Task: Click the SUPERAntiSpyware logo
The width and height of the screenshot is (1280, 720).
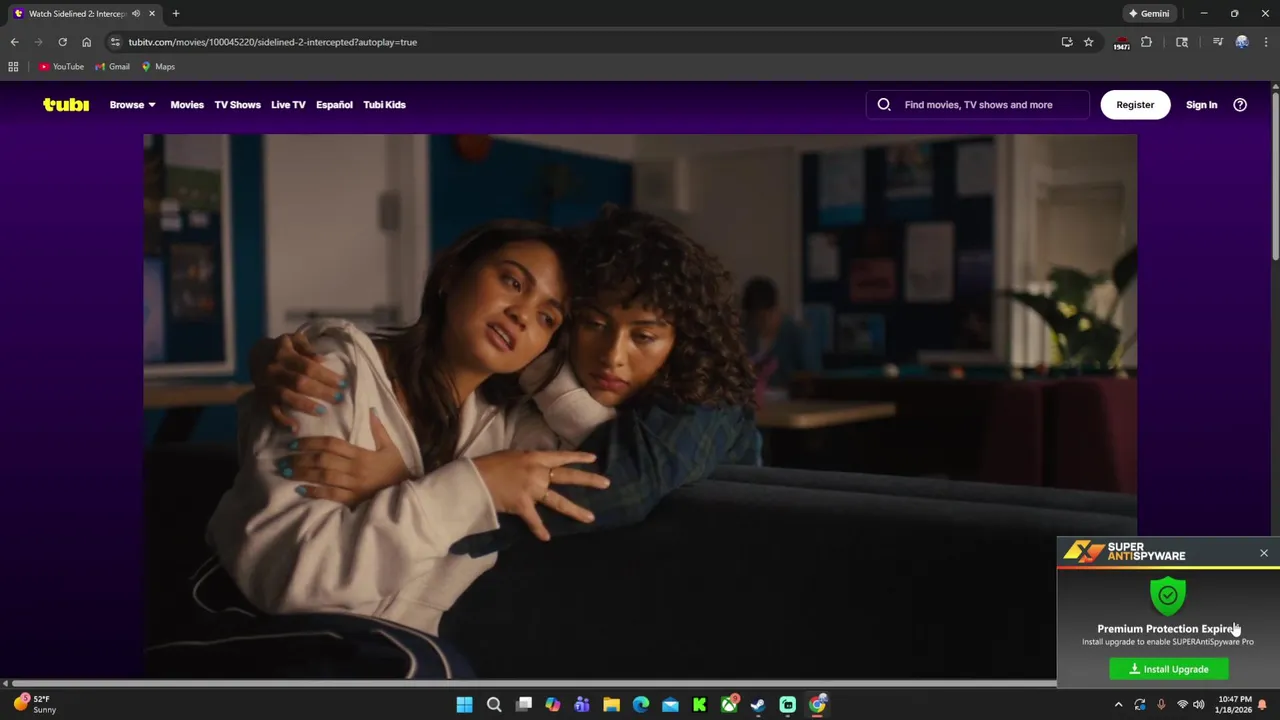Action: pos(1124,551)
